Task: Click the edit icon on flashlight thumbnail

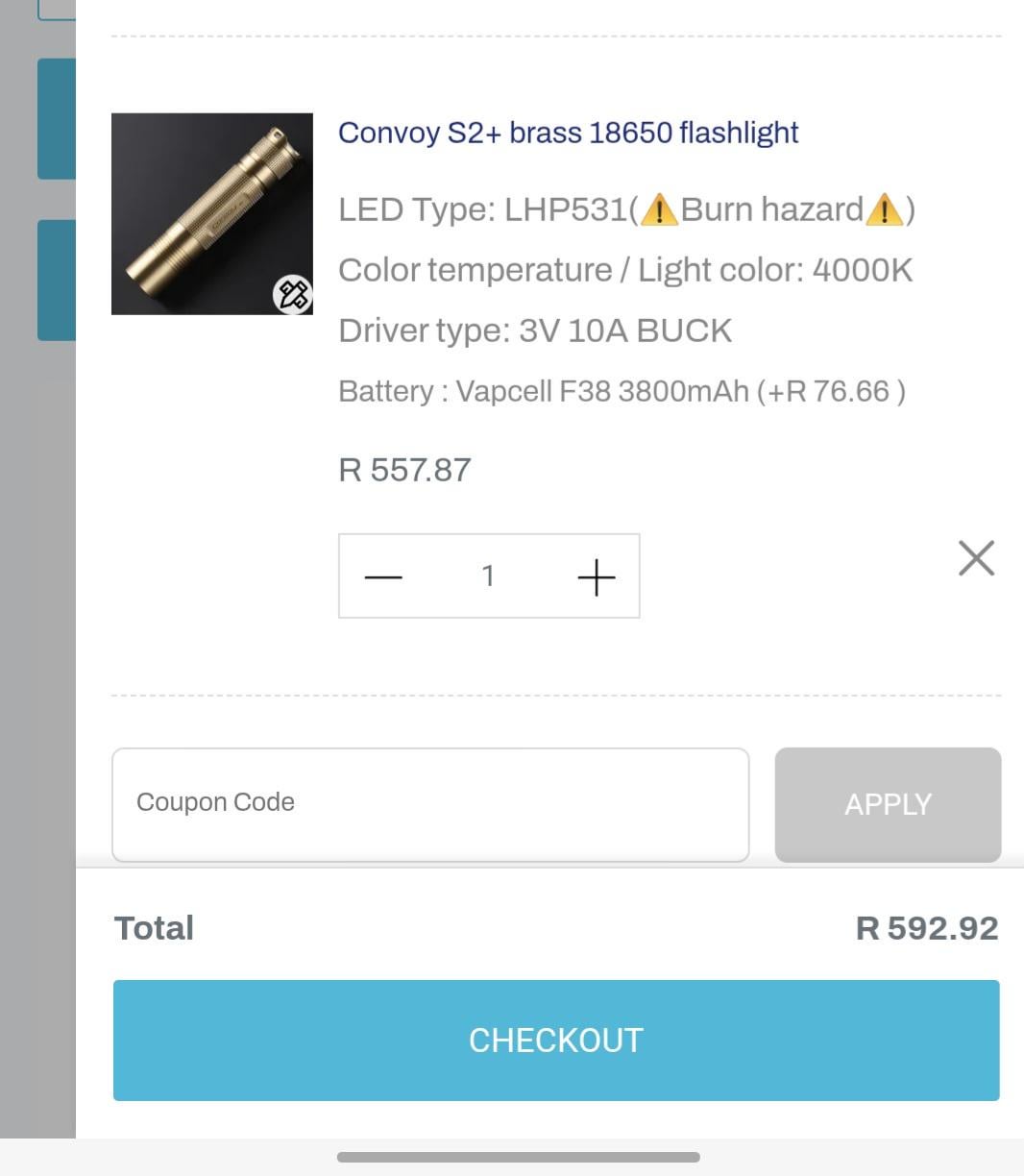Action: click(293, 294)
